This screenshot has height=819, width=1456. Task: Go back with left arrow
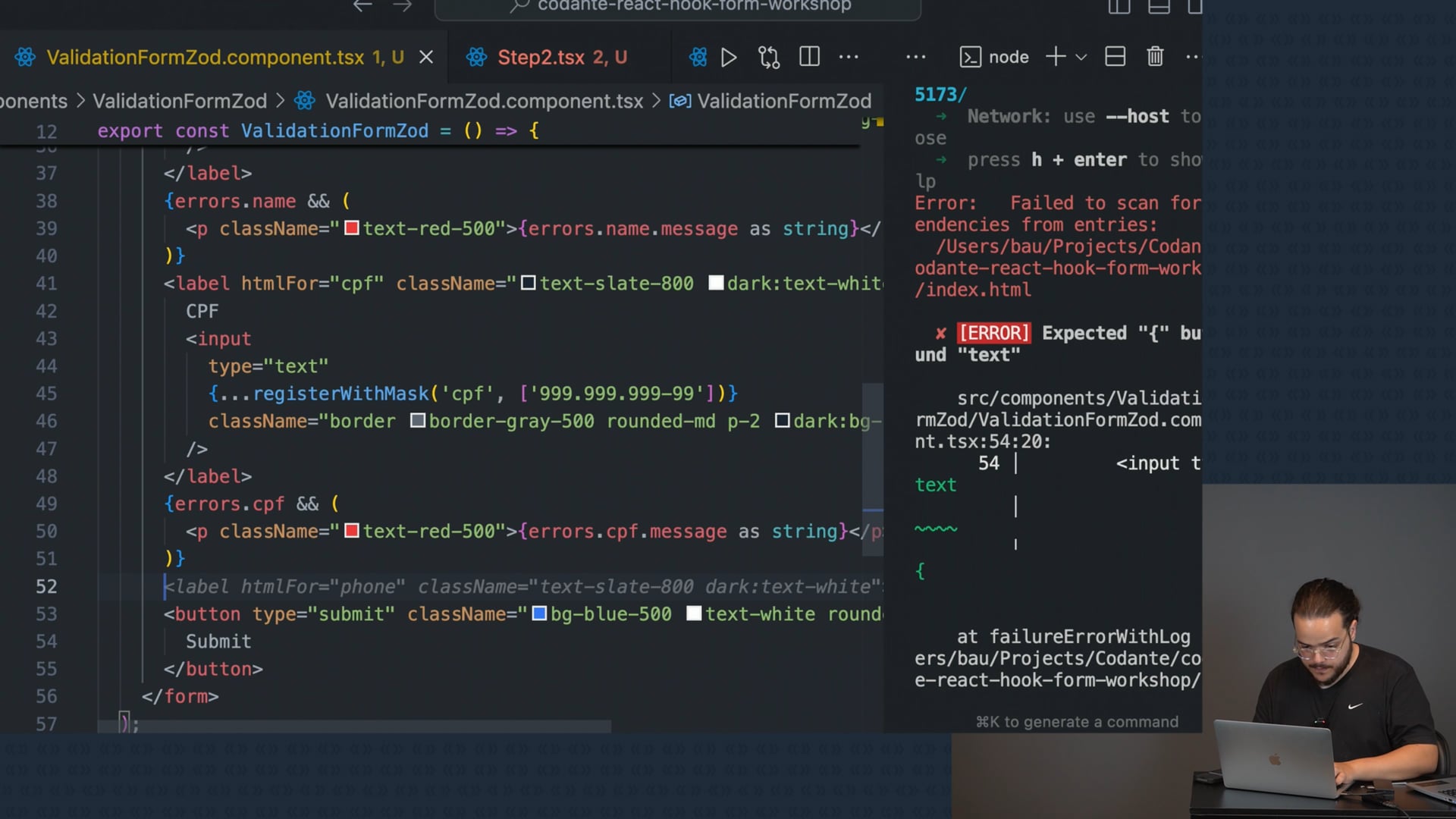click(362, 6)
